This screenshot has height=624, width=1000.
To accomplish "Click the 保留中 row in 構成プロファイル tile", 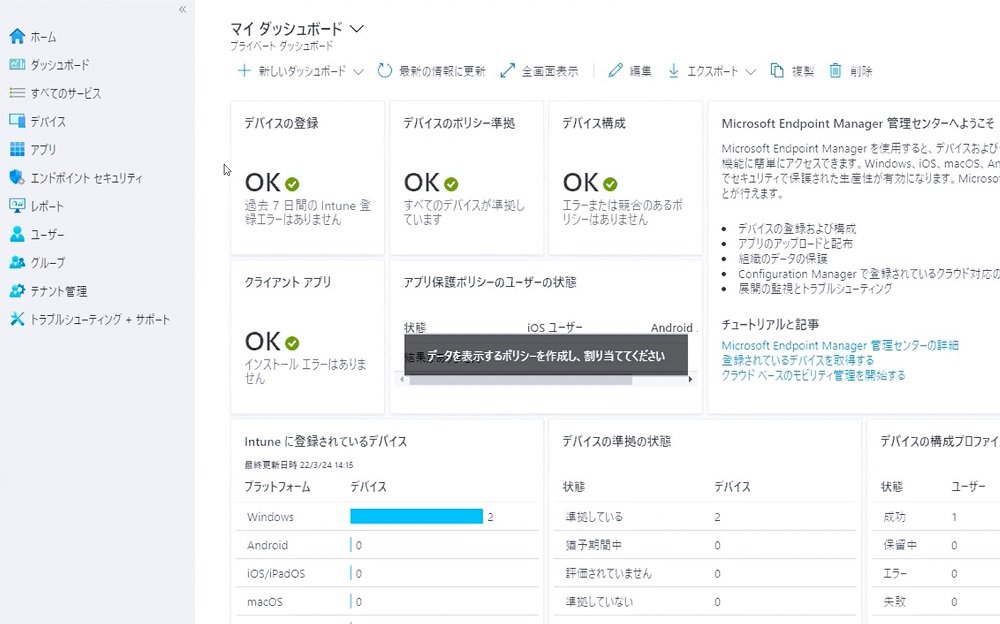I will 936,545.
